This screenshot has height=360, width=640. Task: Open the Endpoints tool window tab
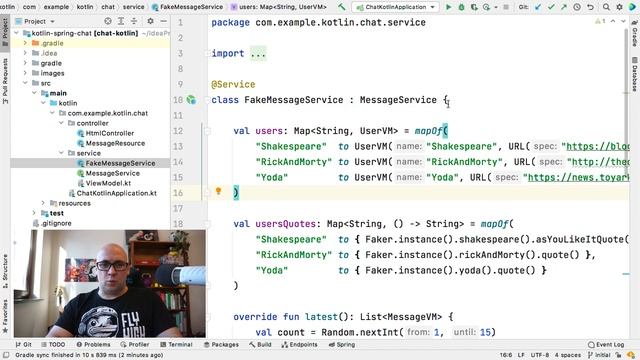299,344
